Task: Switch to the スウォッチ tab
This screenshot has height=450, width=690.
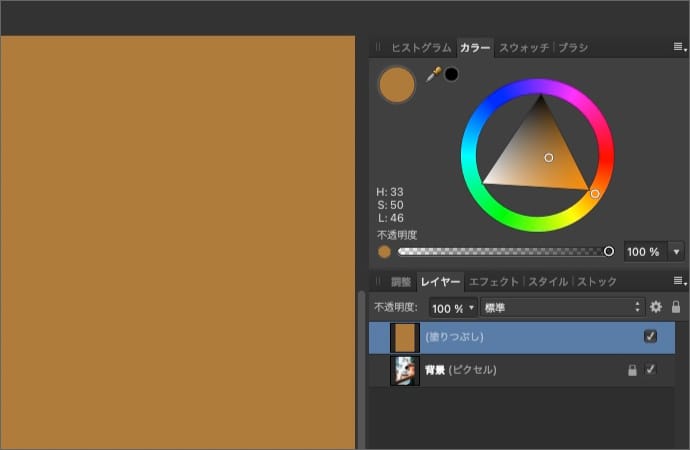Action: (524, 47)
